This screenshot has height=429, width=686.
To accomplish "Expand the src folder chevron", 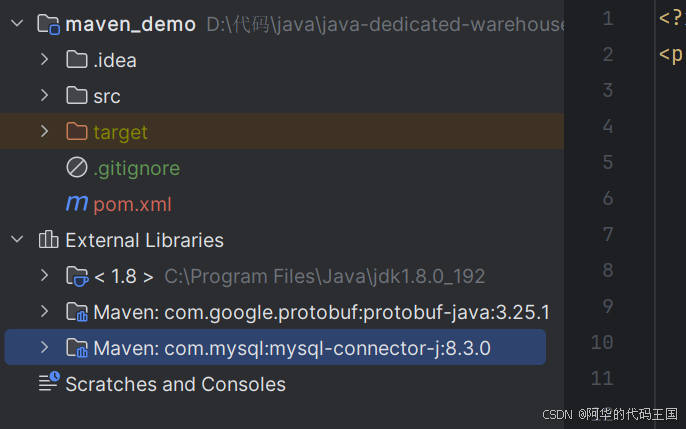I will coord(44,96).
